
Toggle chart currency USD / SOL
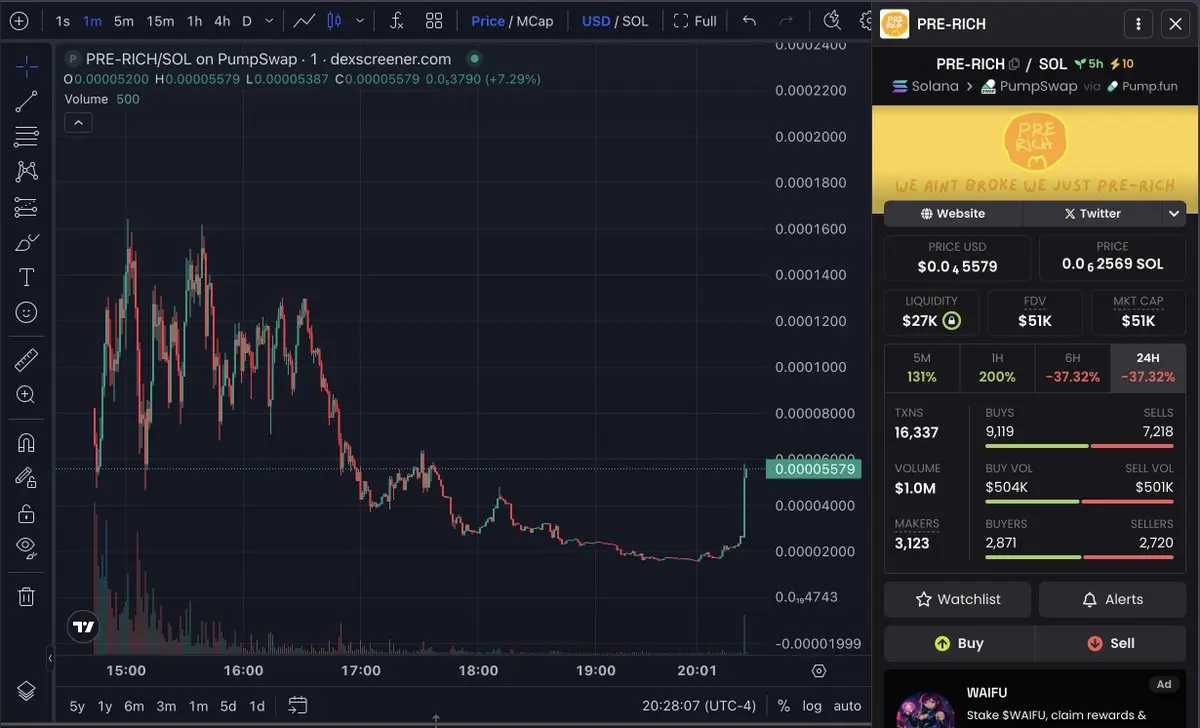click(x=615, y=20)
